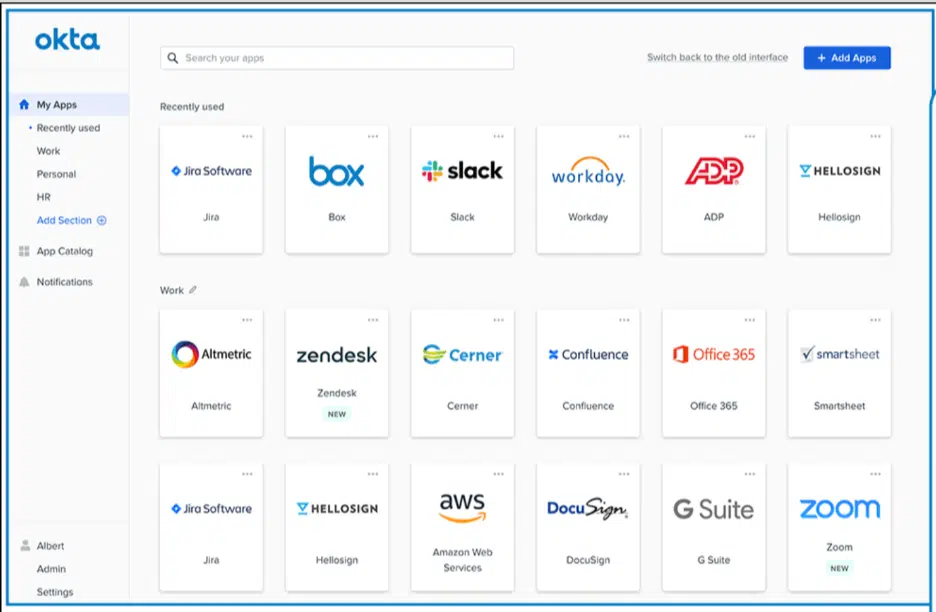The width and height of the screenshot is (936, 612).
Task: Open the DocuSign app tile
Action: (x=588, y=527)
